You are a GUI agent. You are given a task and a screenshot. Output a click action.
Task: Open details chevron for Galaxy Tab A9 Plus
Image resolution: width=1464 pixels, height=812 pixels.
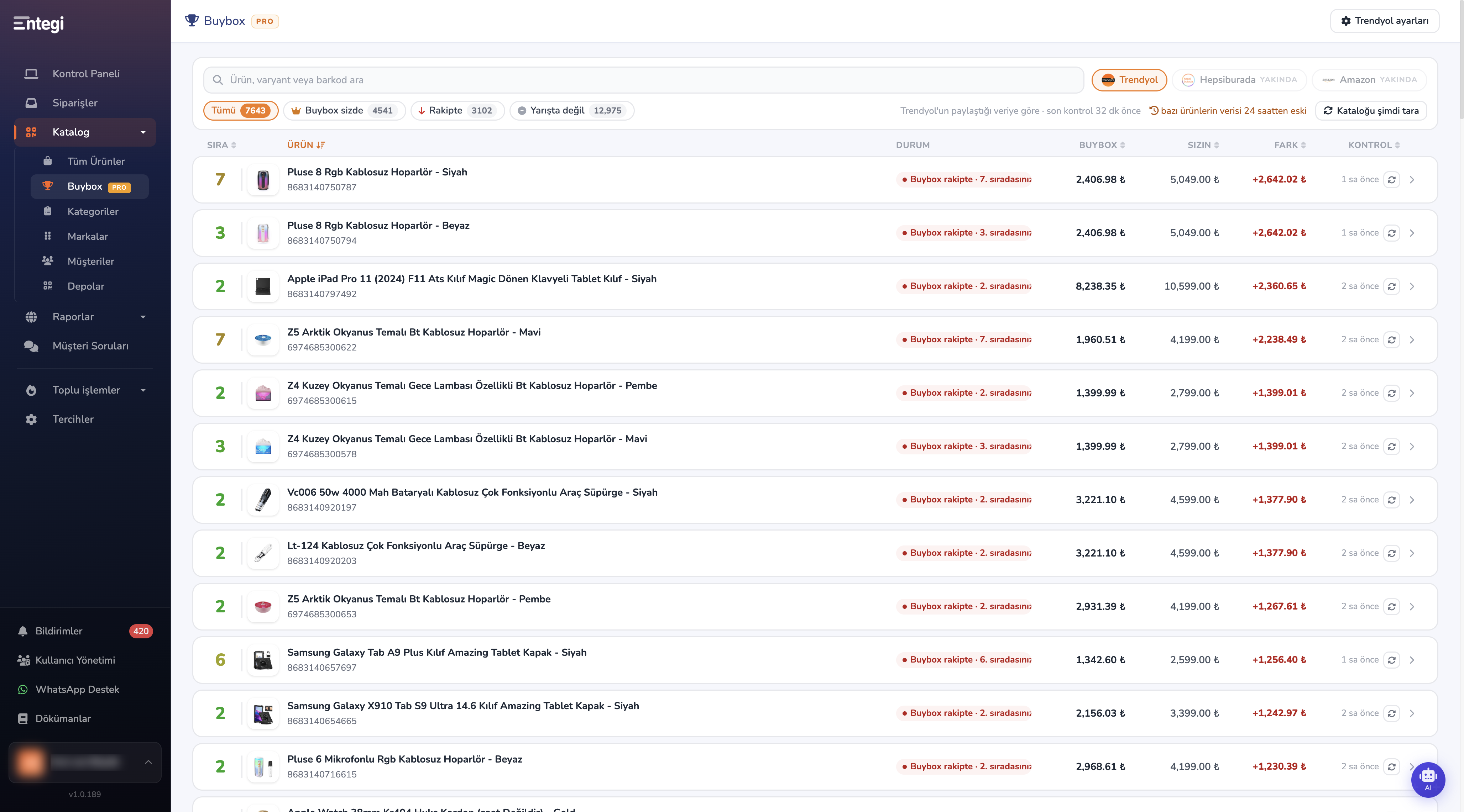click(1412, 660)
